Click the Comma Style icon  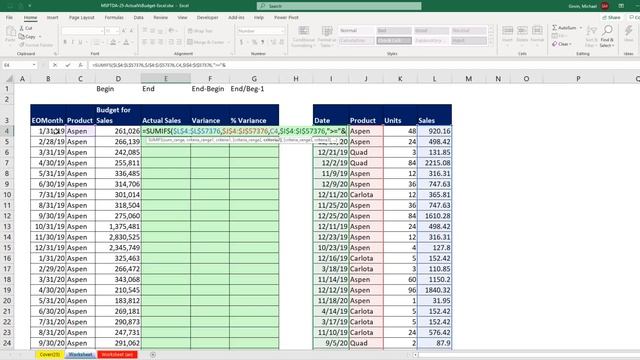pos(262,42)
